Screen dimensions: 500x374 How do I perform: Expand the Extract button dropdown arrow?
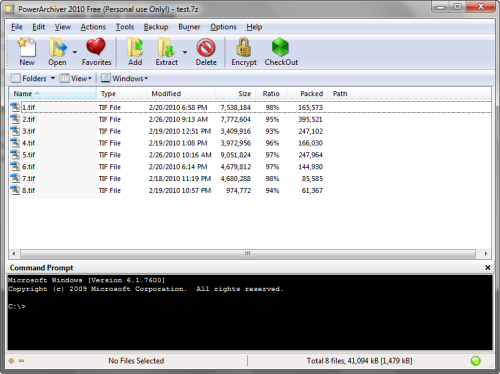click(185, 52)
